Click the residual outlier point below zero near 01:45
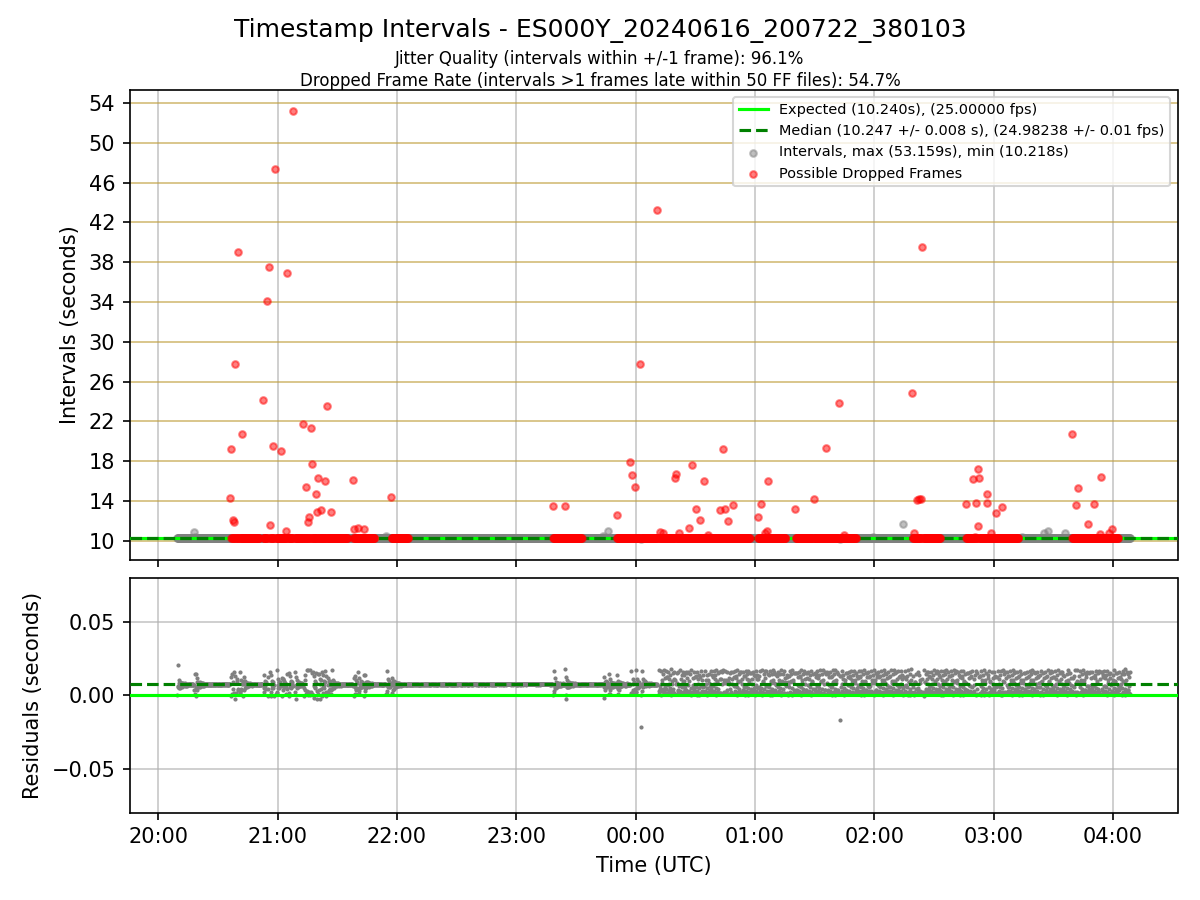Image resolution: width=1200 pixels, height=900 pixels. click(840, 720)
